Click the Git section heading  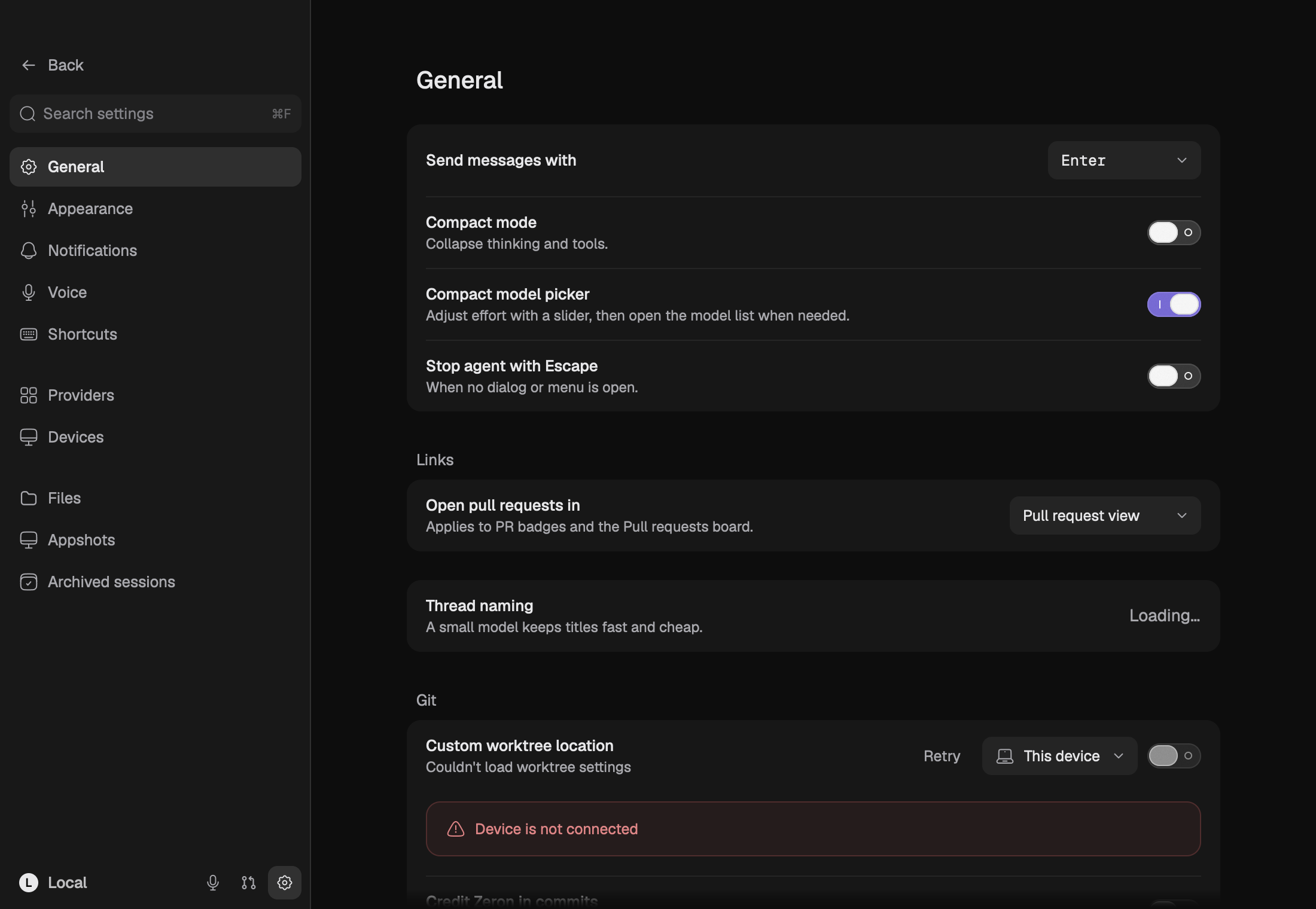click(x=426, y=700)
